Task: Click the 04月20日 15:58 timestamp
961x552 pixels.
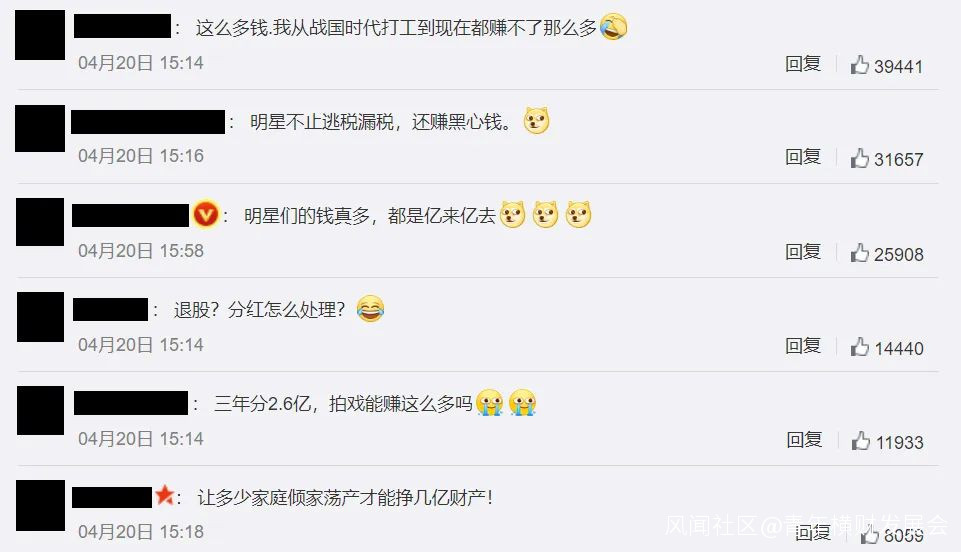Action: pyautogui.click(x=141, y=251)
